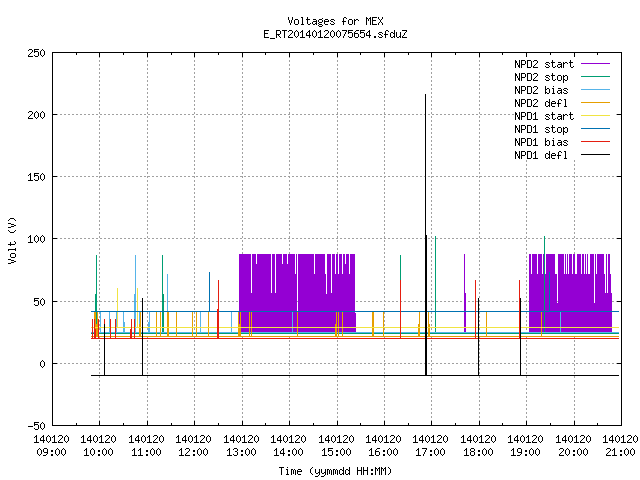Click the x-axis label '140120 13:00'
Image resolution: width=640 pixels, height=480 pixels.
[241, 446]
